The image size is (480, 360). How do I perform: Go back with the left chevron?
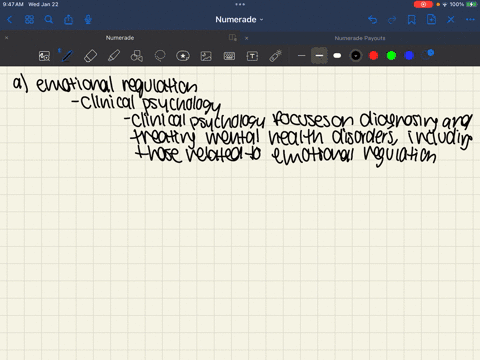click(9, 20)
